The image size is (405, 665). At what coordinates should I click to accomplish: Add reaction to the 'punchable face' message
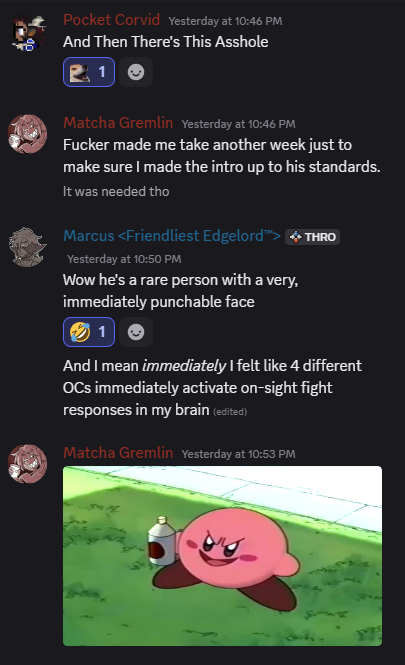click(x=136, y=332)
